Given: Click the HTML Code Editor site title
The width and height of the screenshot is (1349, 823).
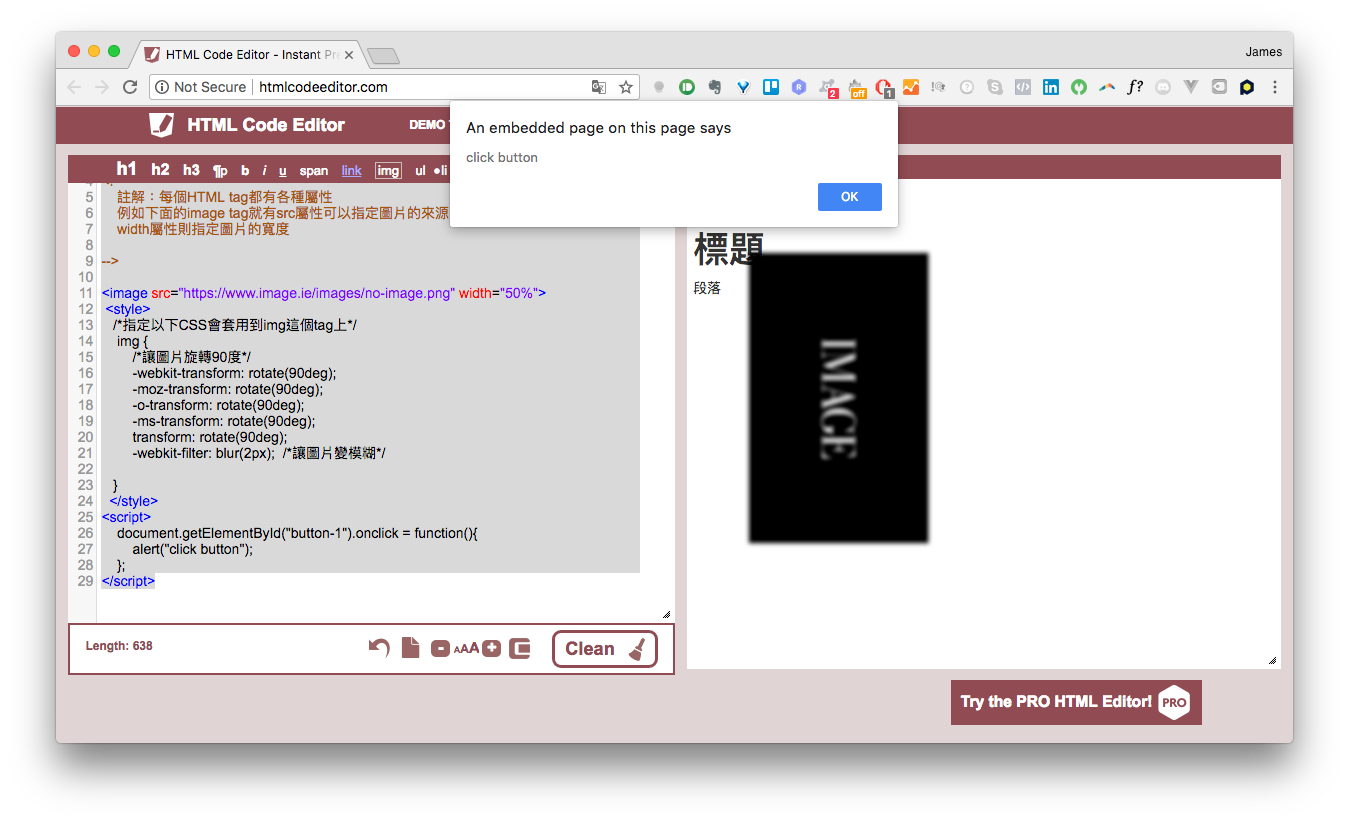Looking at the screenshot, I should pos(266,125).
